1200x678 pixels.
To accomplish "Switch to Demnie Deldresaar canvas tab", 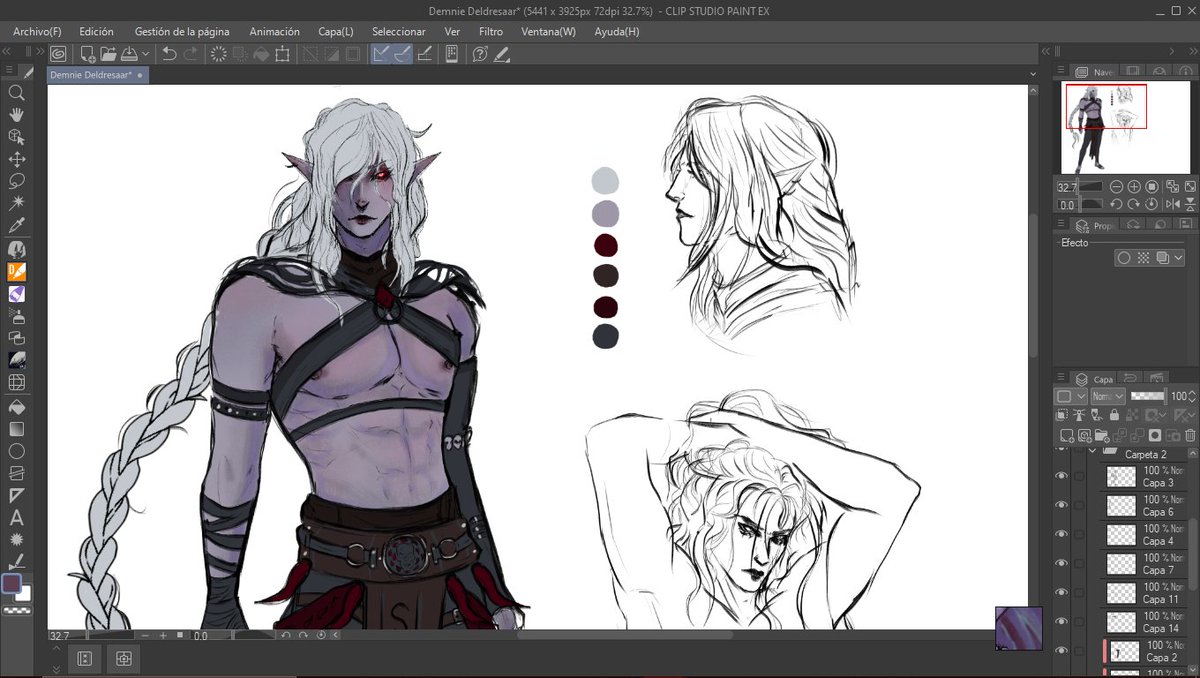I will (99, 75).
